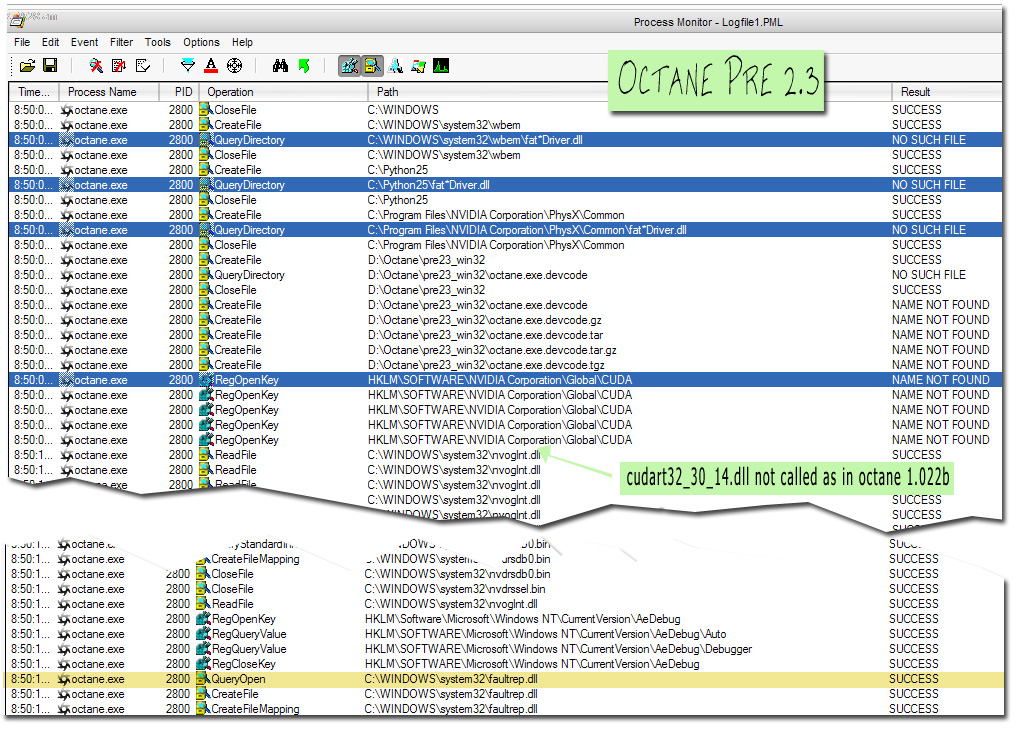Screen dimensions: 1016x734
Task: Click the file icon on CloseFile nvdrssel.bin row
Action: coord(203,589)
